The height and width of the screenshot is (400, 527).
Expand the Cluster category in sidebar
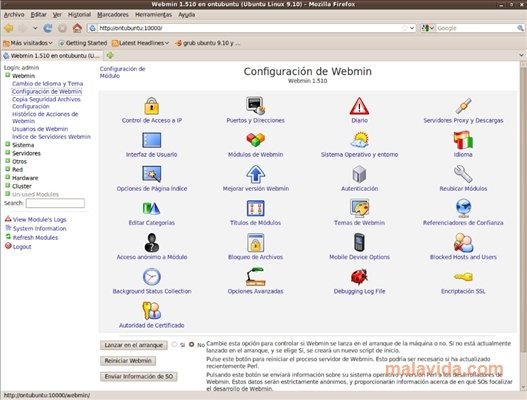point(7,186)
